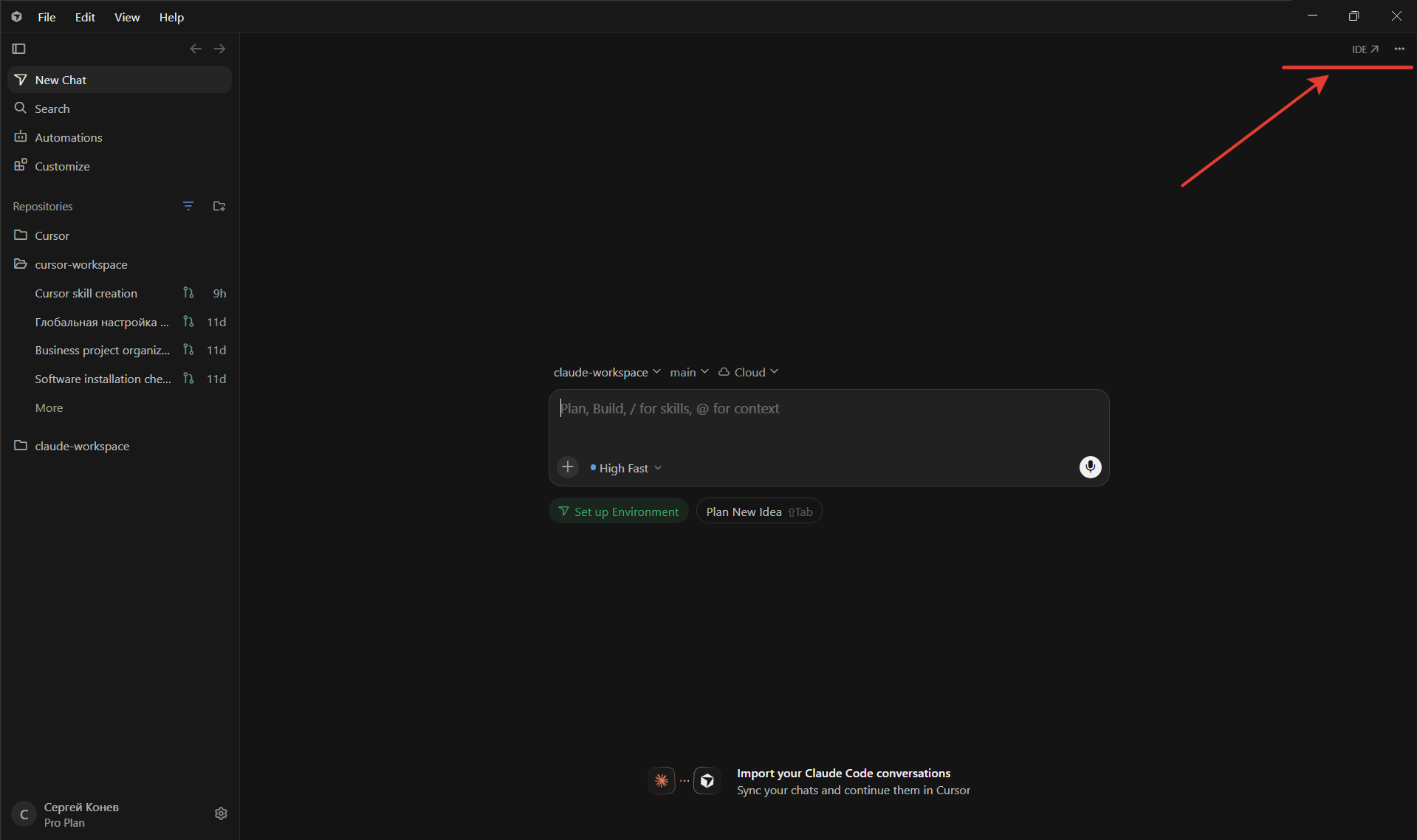Click the add repository folder icon
The width and height of the screenshot is (1417, 840).
(x=219, y=206)
